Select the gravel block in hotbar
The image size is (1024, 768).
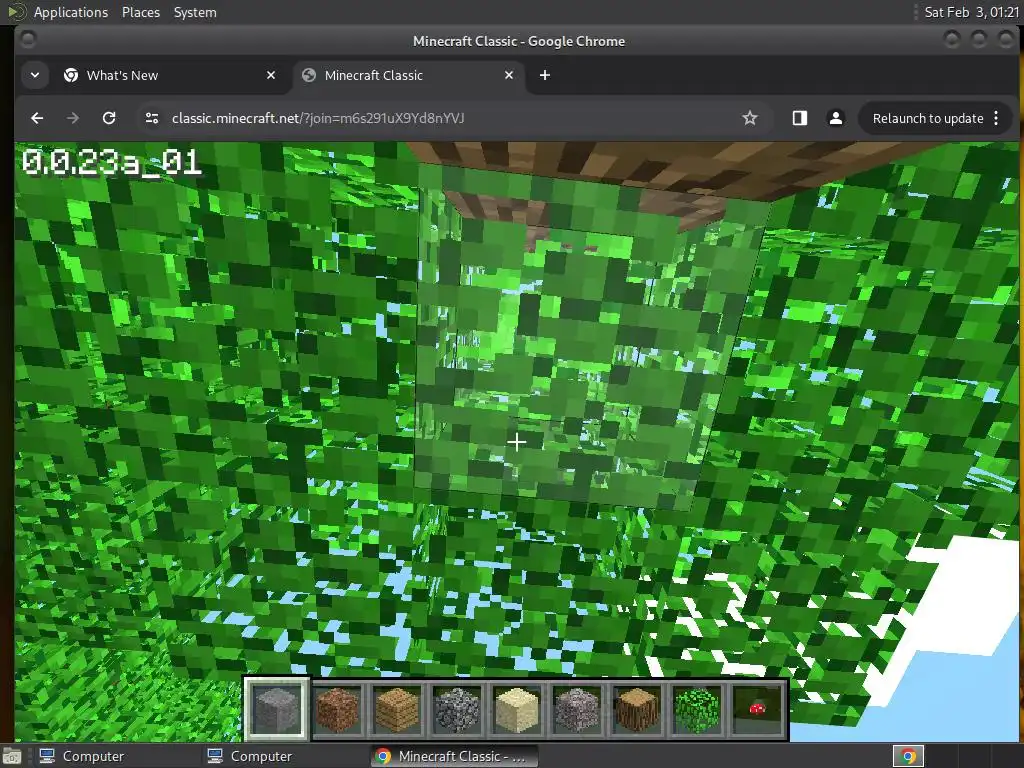pos(577,709)
